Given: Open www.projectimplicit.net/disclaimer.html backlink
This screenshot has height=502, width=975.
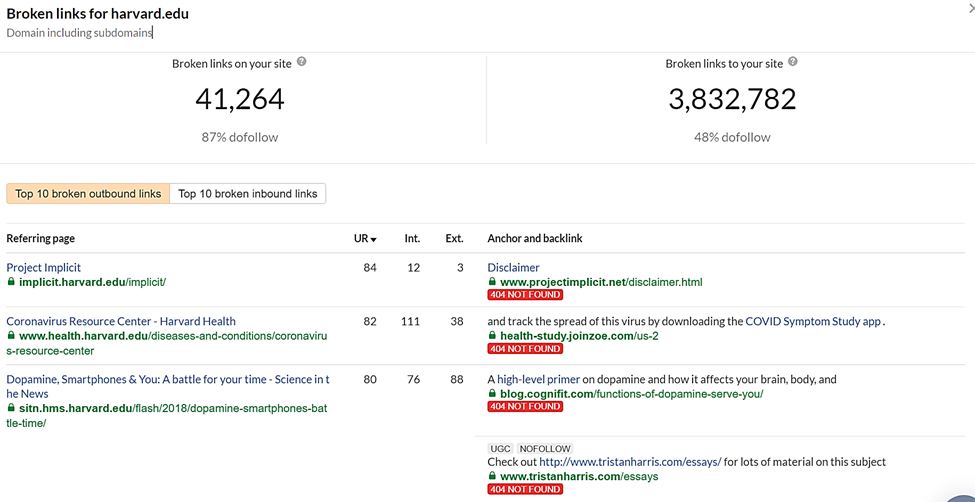Looking at the screenshot, I should pyautogui.click(x=601, y=282).
